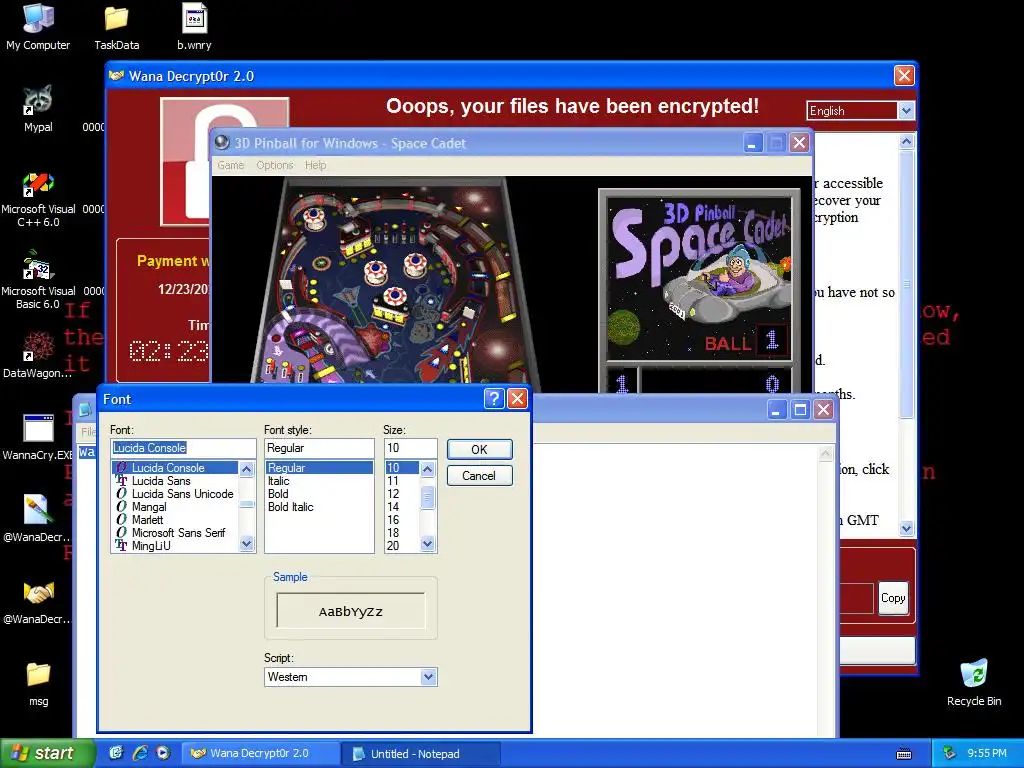Open My Computer desktop icon
Viewport: 1024px width, 768px height.
pos(38,27)
